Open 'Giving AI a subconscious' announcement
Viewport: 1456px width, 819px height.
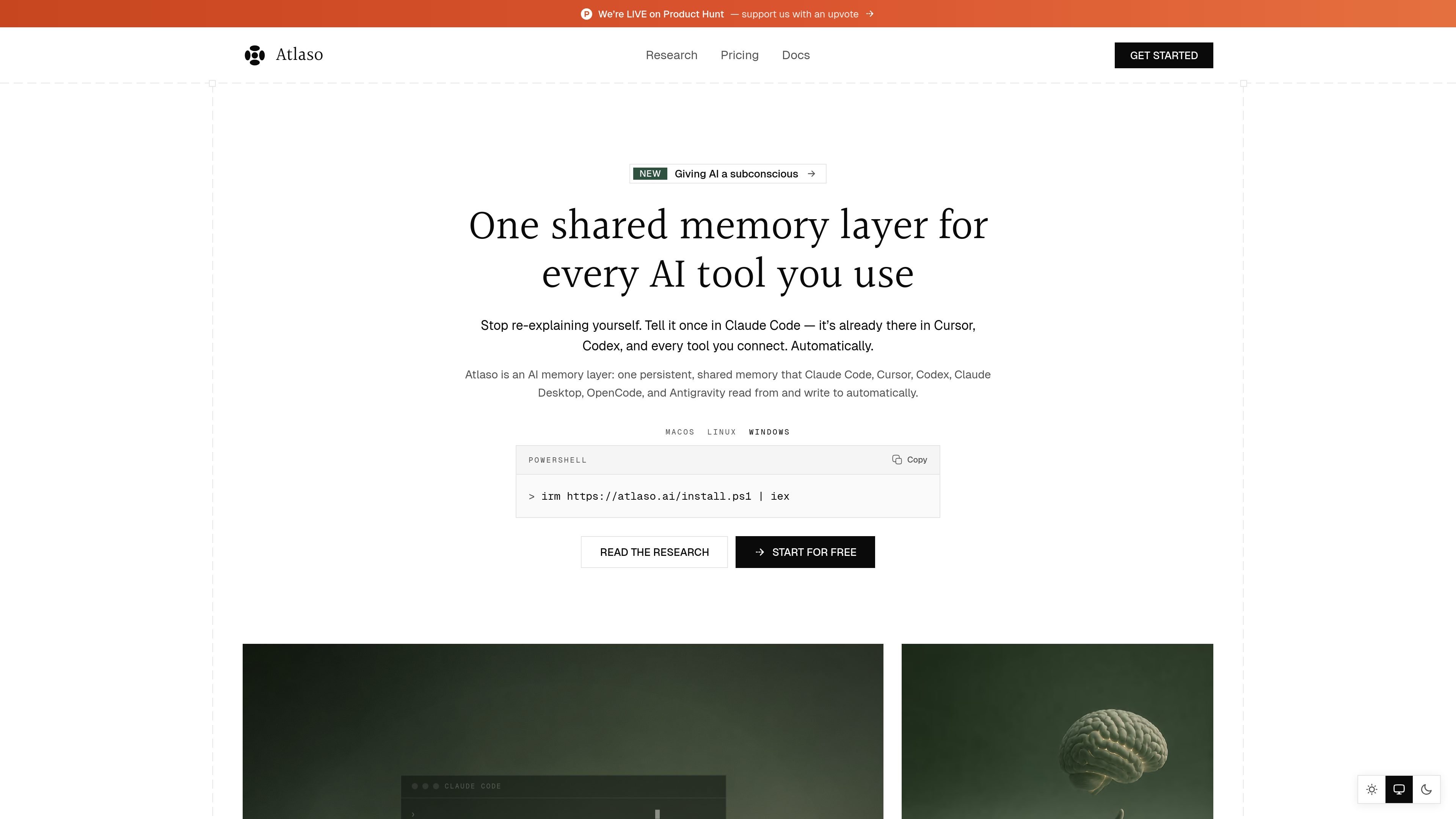click(x=728, y=174)
